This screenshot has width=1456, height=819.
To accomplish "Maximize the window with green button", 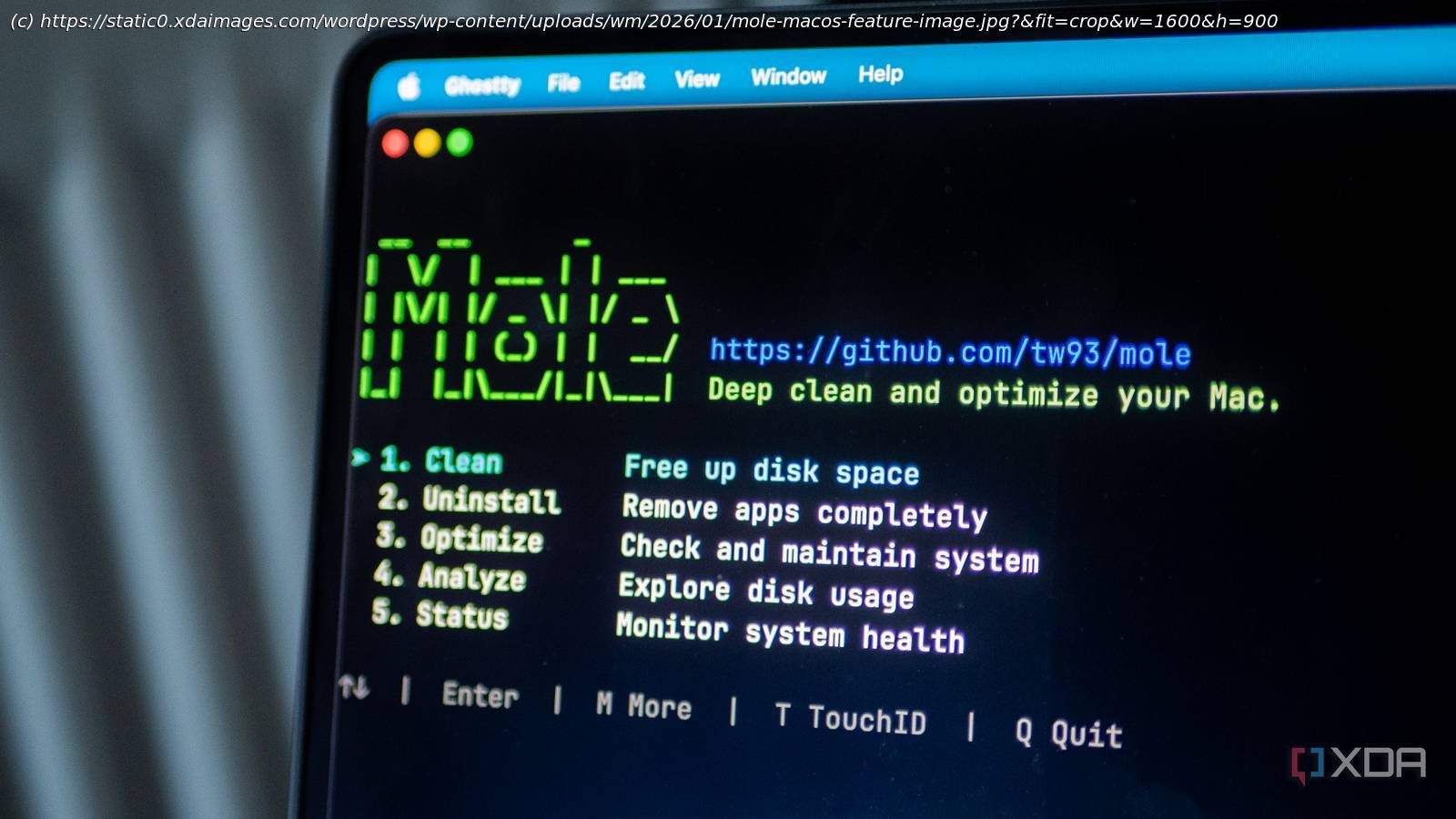I will (x=460, y=142).
